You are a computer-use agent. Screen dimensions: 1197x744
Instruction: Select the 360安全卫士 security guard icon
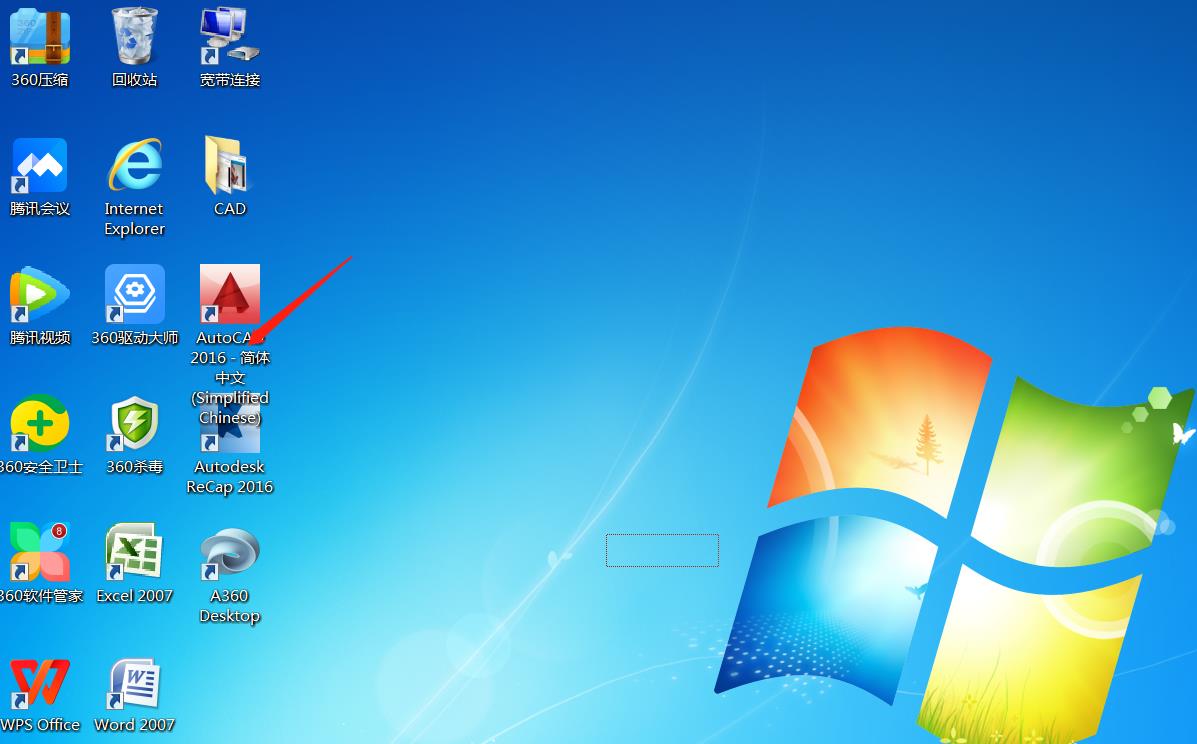click(40, 424)
